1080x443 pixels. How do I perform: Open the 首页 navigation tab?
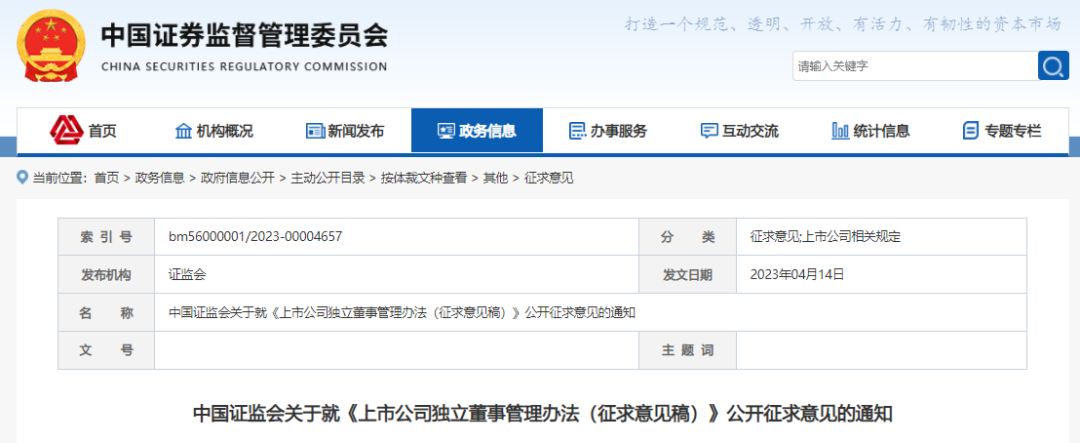pyautogui.click(x=102, y=131)
